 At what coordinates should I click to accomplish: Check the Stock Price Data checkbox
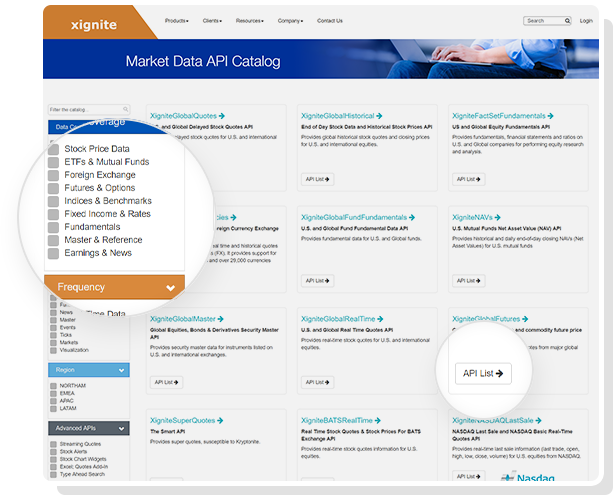tap(54, 149)
